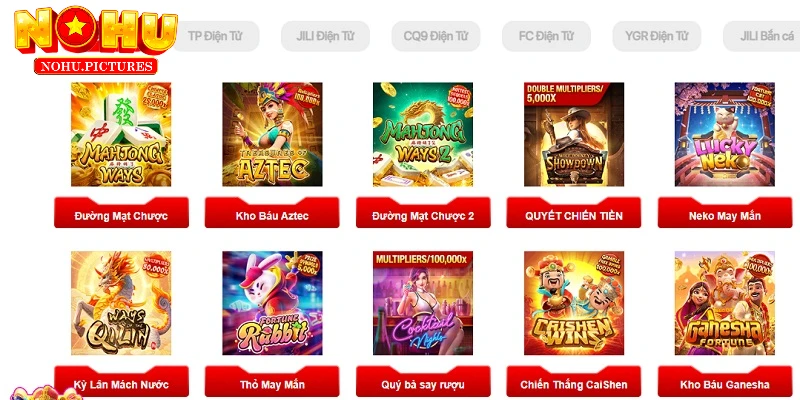800x400 pixels.
Task: Open the Treasures of Aztec game icon
Action: coord(272,134)
